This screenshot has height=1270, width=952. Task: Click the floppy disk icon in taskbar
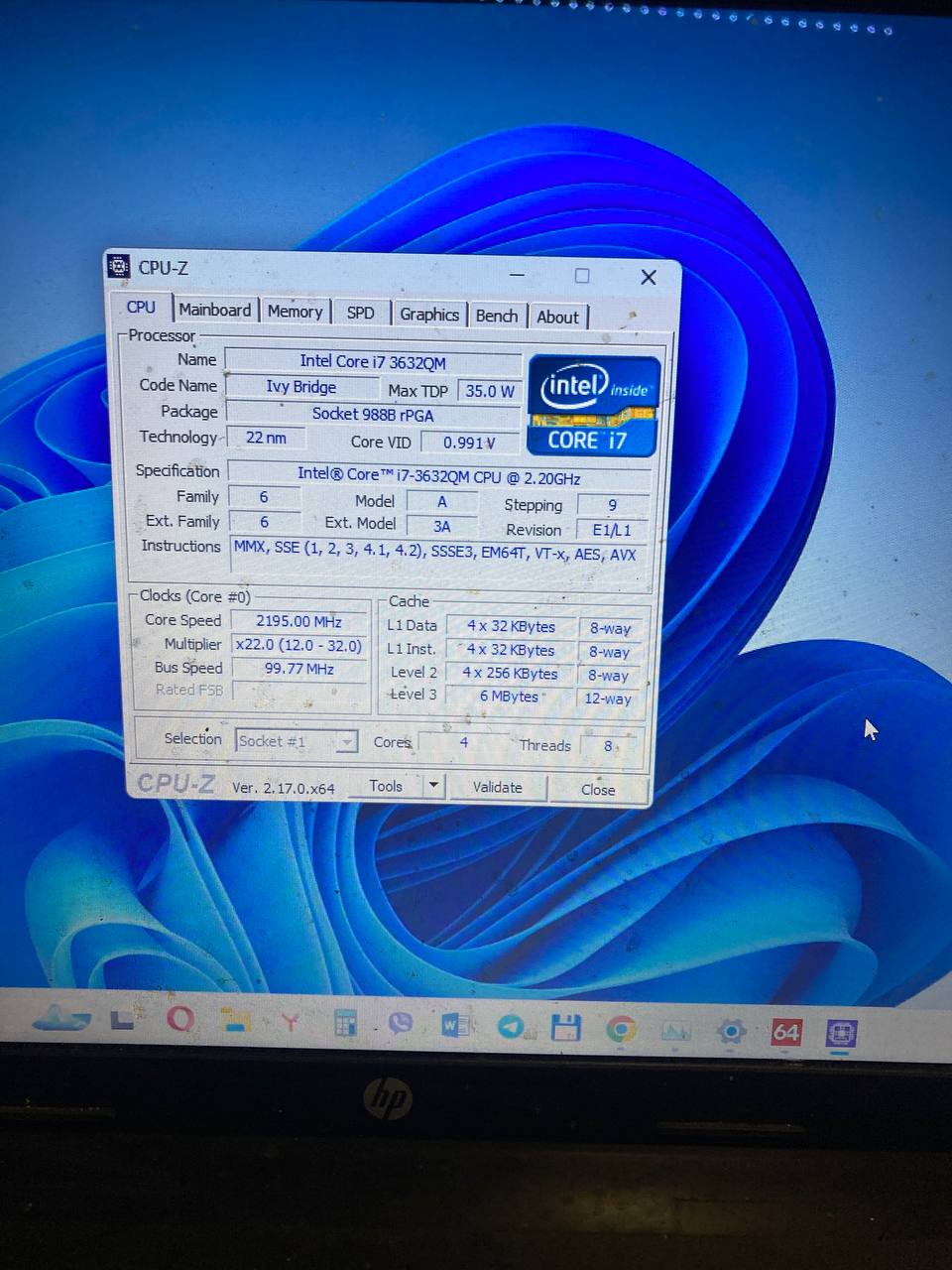565,1027
